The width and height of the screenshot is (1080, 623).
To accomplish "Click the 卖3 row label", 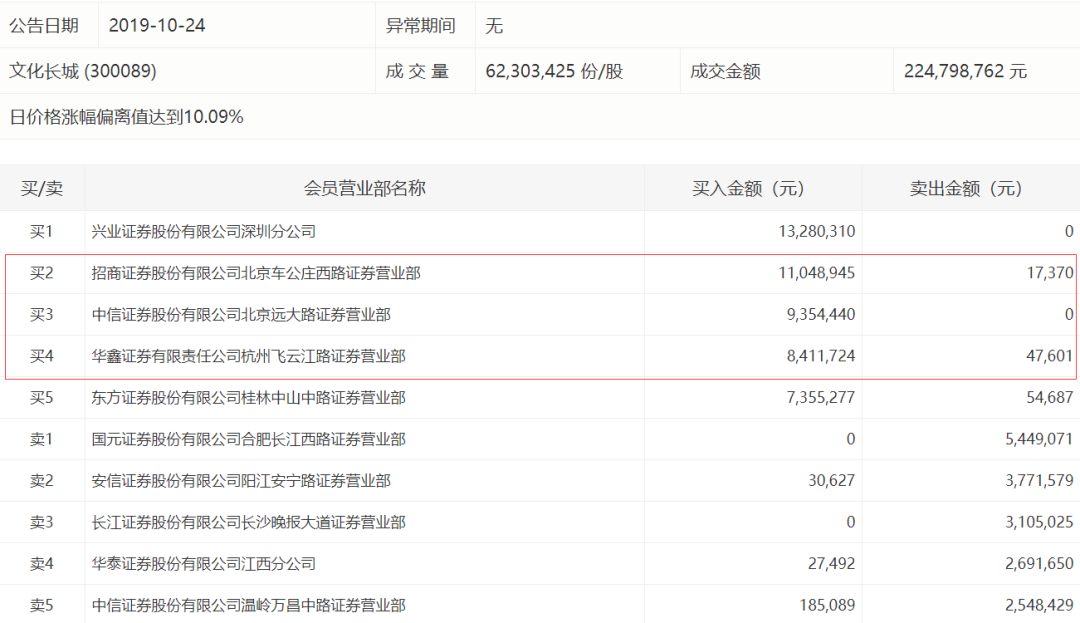I will pos(41,522).
